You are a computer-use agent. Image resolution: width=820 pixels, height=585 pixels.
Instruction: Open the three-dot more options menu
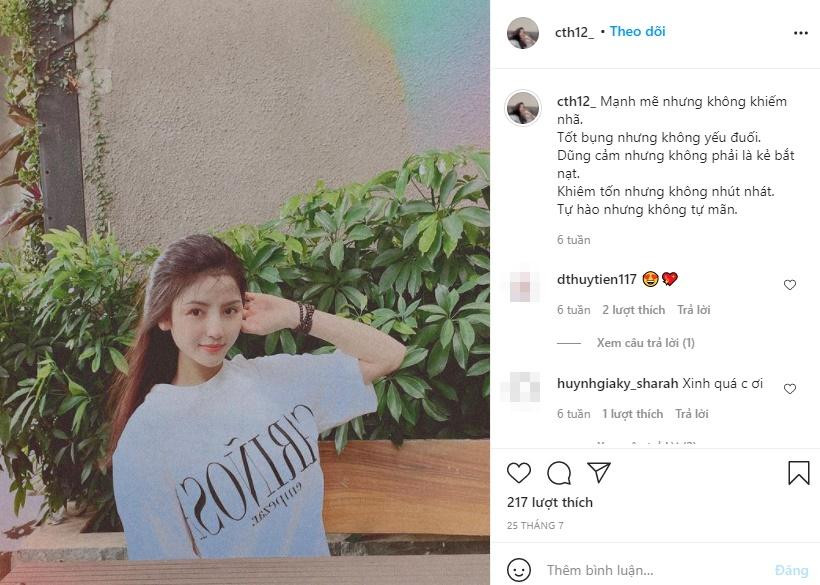[801, 33]
